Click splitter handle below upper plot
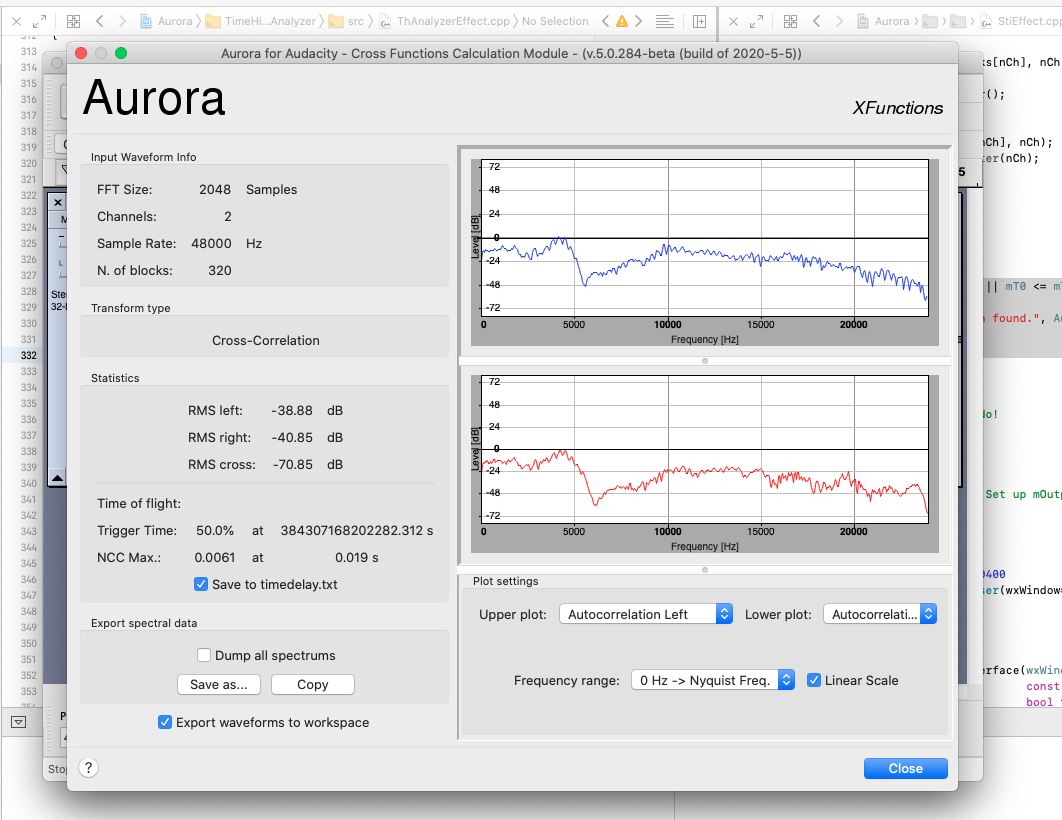1062x820 pixels. pos(705,361)
